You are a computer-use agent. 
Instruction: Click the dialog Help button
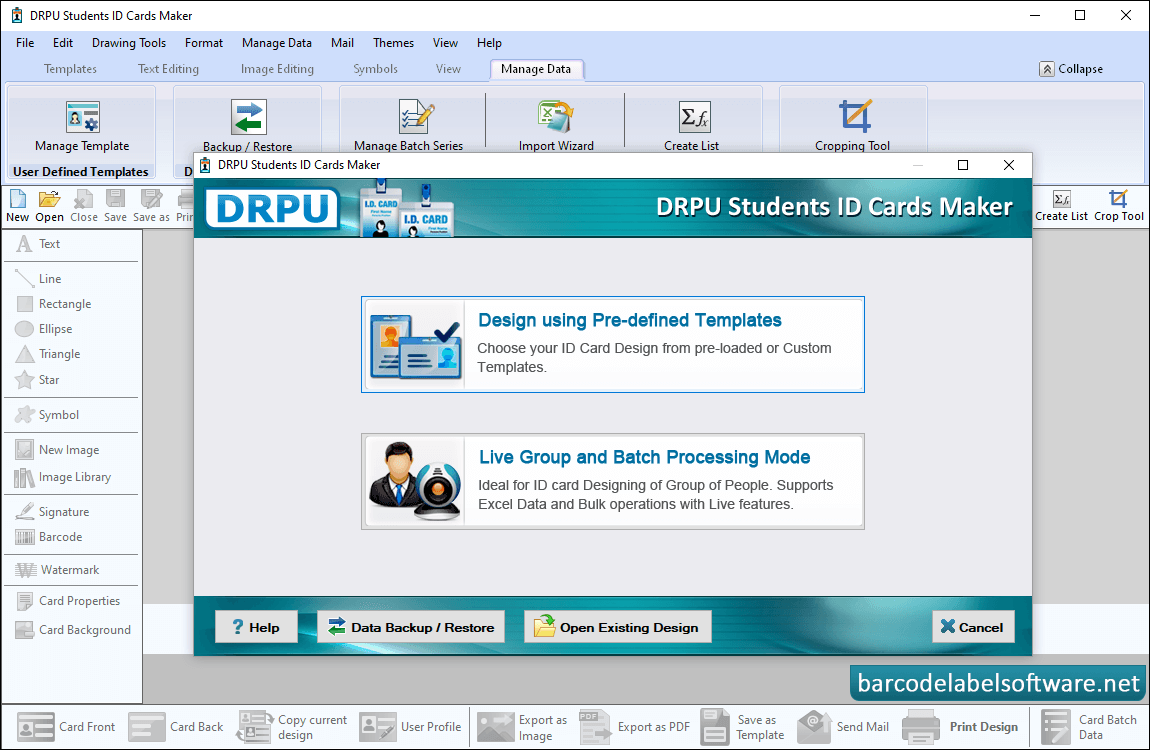[x=256, y=627]
